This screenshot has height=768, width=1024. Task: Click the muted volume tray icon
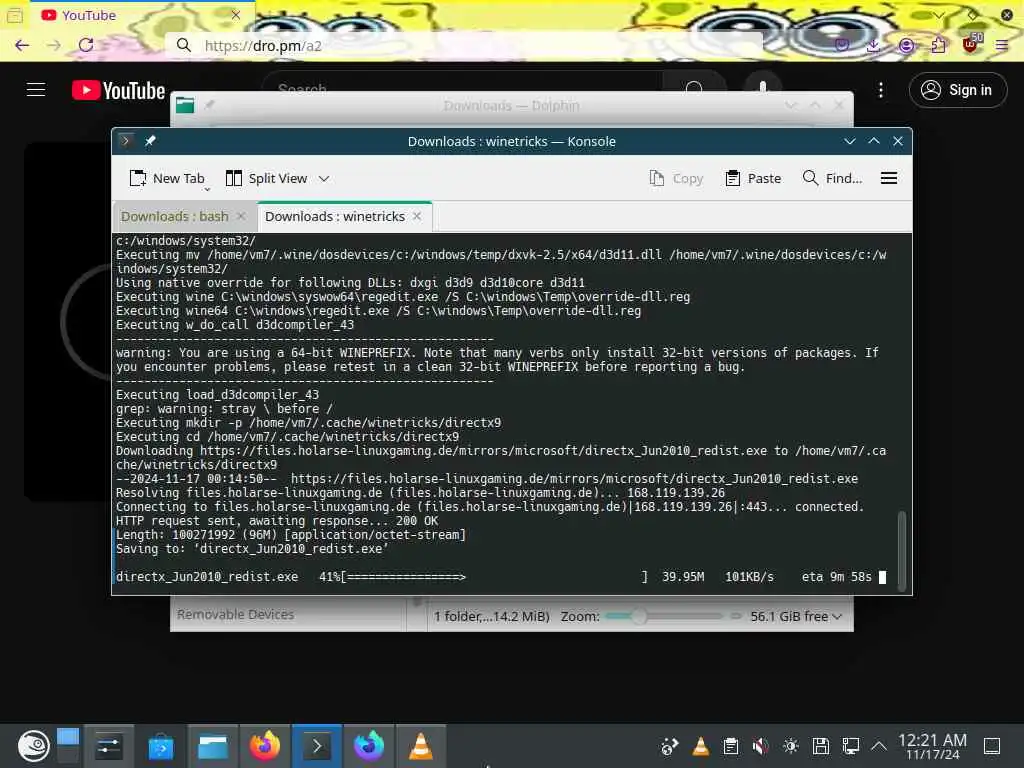[761, 746]
